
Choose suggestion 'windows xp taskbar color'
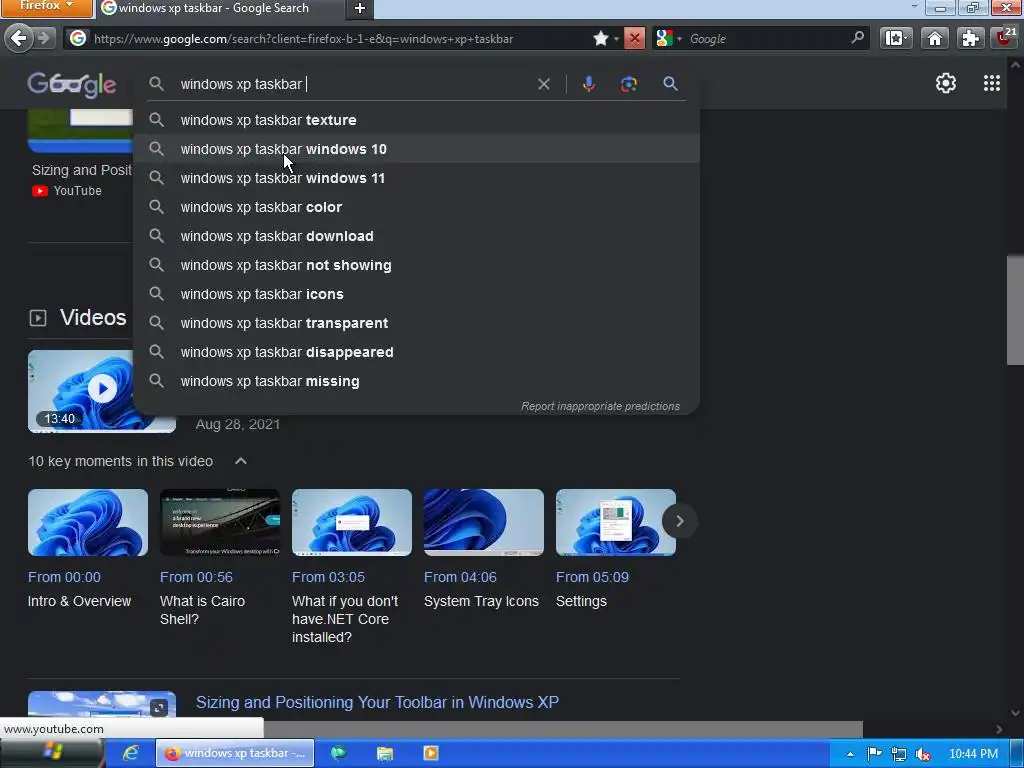[416, 207]
